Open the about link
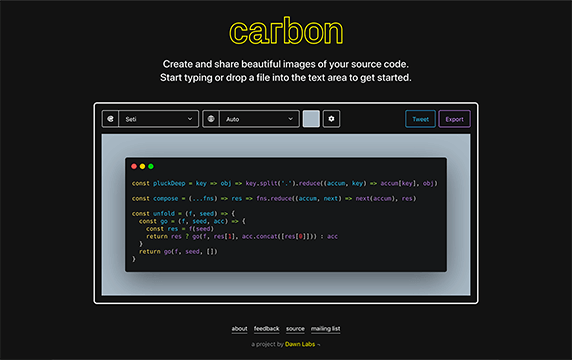The height and width of the screenshot is (360, 572). tap(239, 329)
